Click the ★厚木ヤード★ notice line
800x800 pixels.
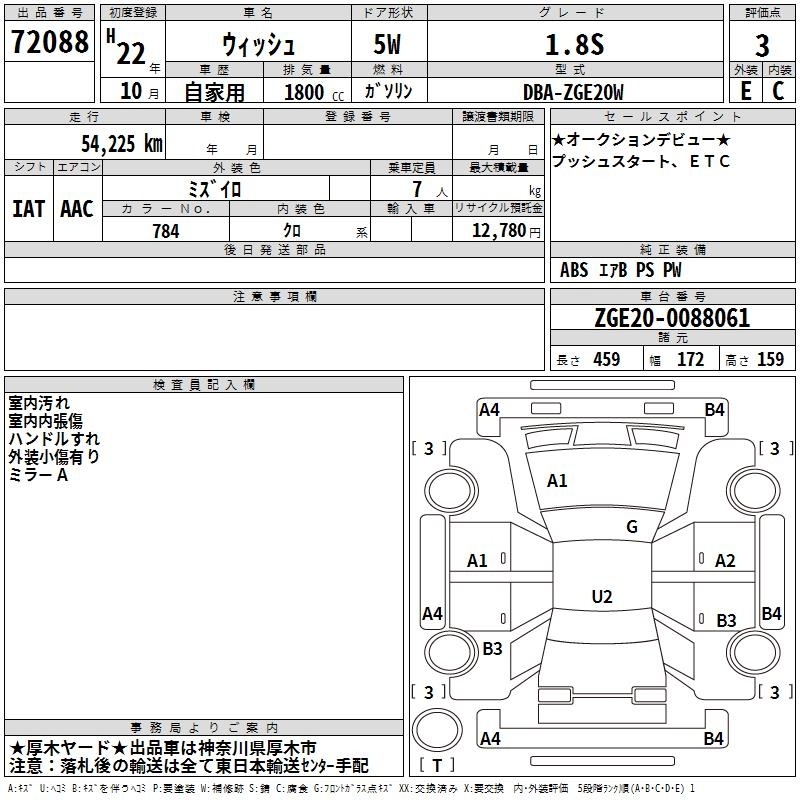click(163, 748)
